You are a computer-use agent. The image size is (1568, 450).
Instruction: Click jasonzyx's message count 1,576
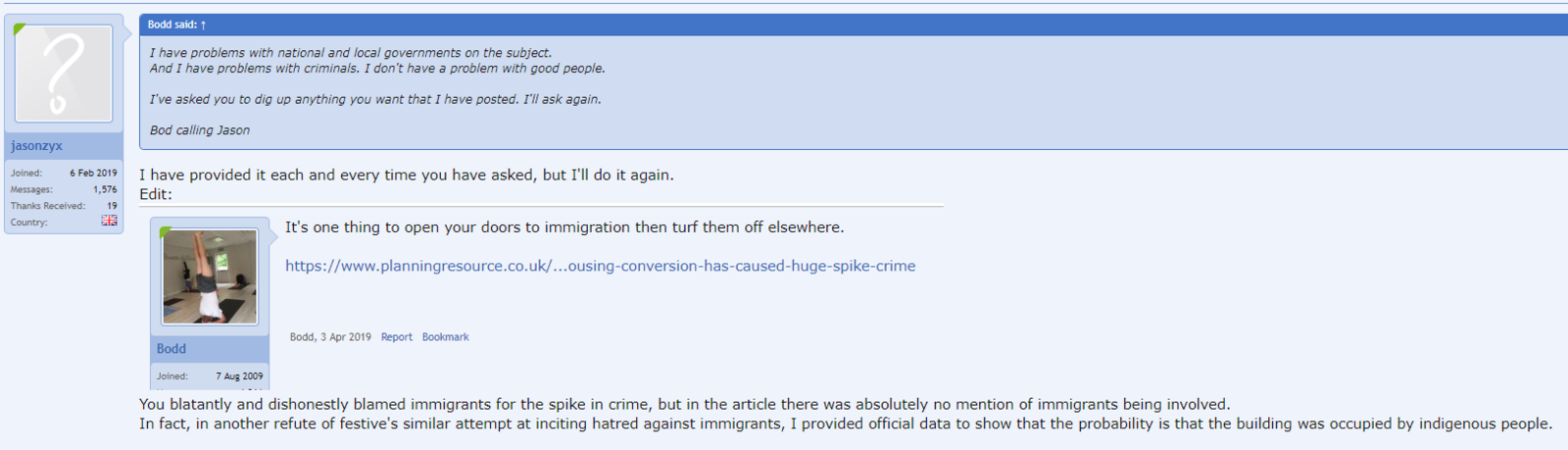click(105, 189)
